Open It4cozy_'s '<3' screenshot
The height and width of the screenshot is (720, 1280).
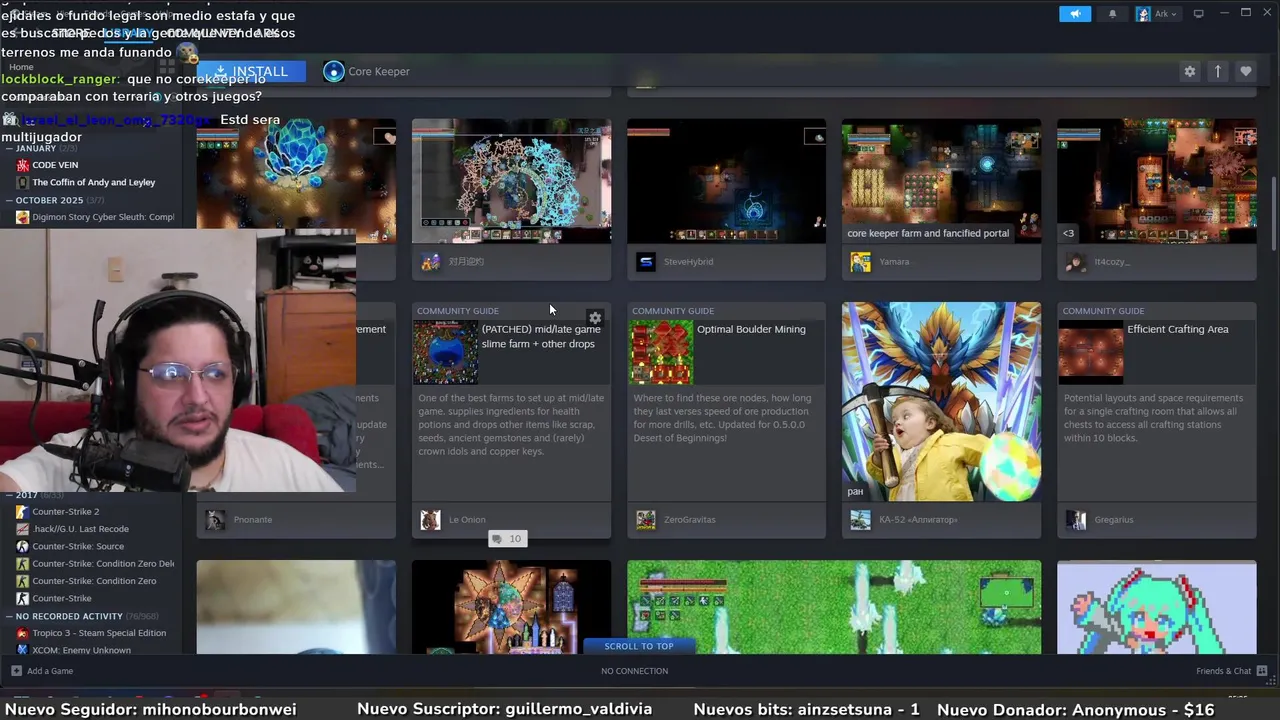pyautogui.click(x=1156, y=181)
